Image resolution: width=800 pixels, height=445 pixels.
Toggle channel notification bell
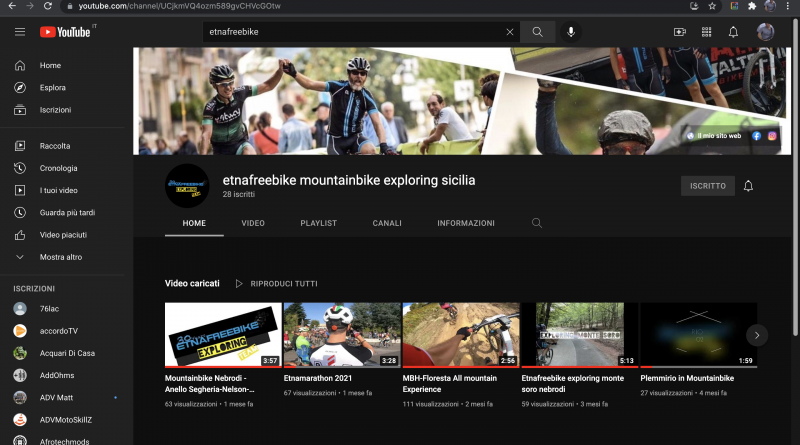(748, 186)
